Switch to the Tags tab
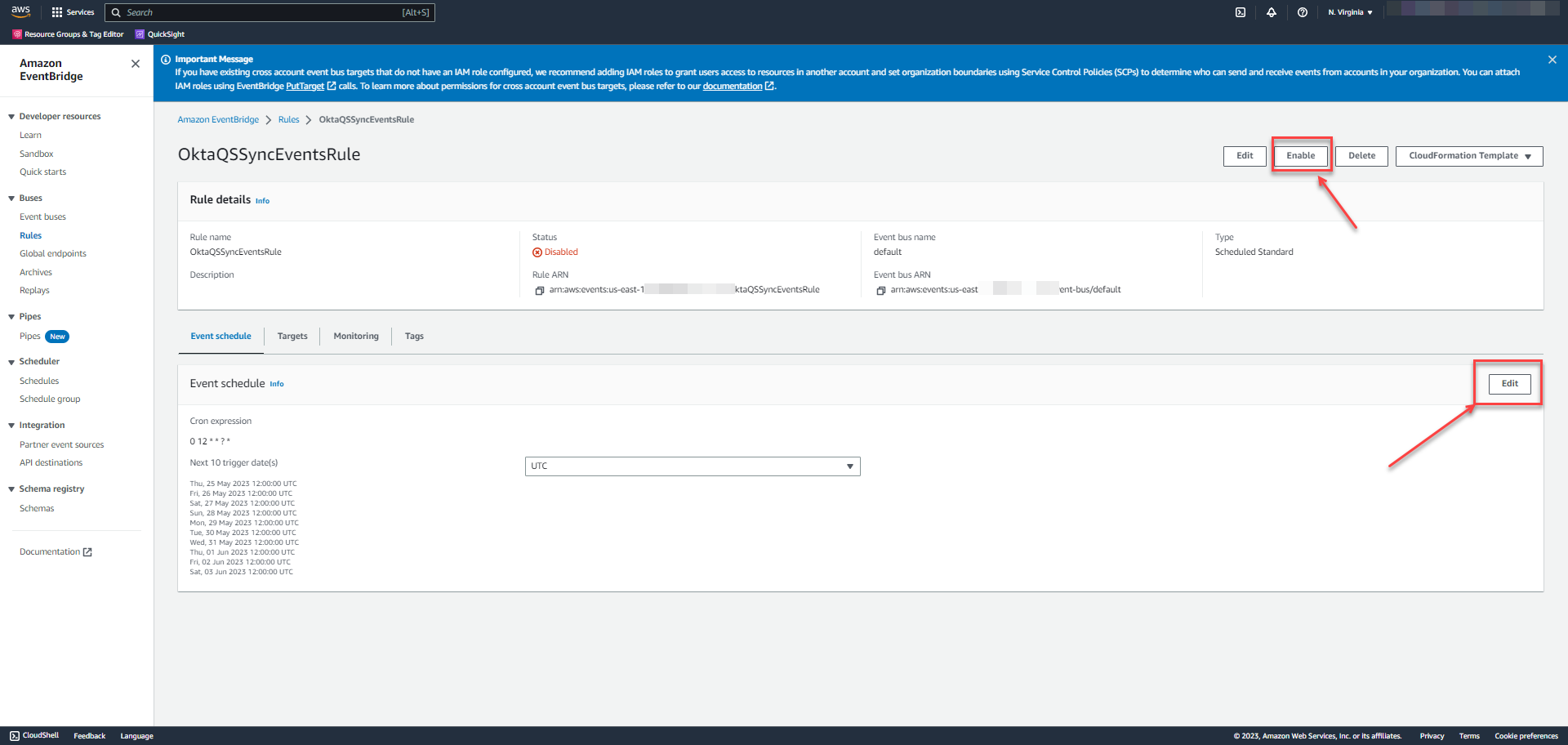The height and width of the screenshot is (745, 1568). click(x=414, y=337)
